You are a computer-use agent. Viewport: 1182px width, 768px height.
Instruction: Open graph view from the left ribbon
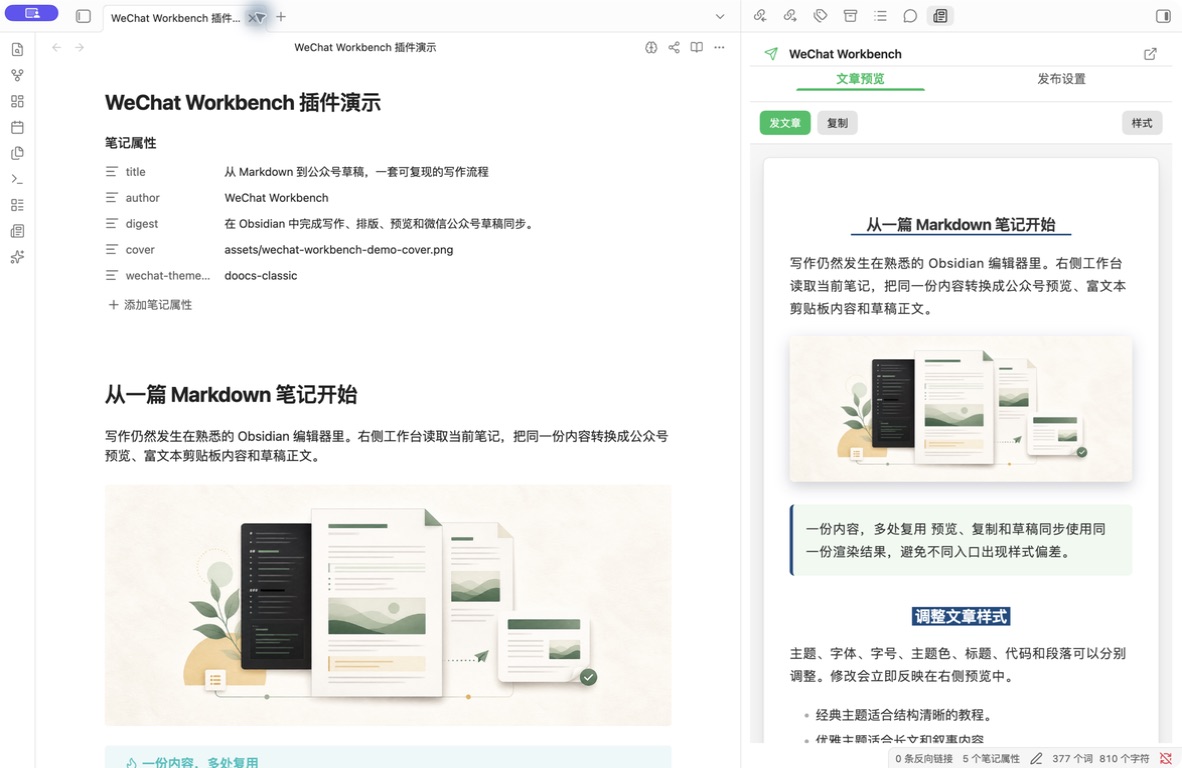coord(17,75)
